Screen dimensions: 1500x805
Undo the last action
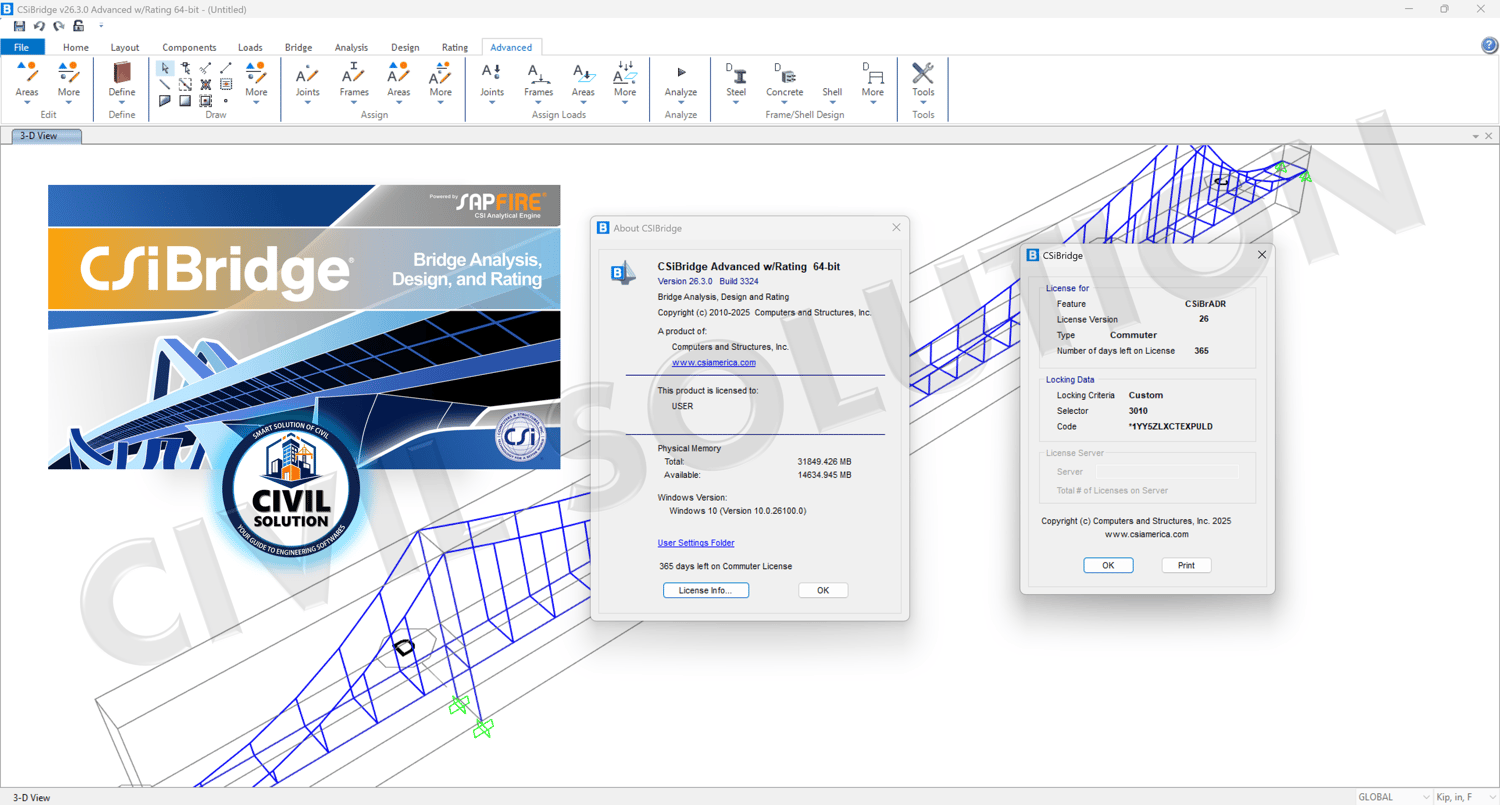pos(39,26)
